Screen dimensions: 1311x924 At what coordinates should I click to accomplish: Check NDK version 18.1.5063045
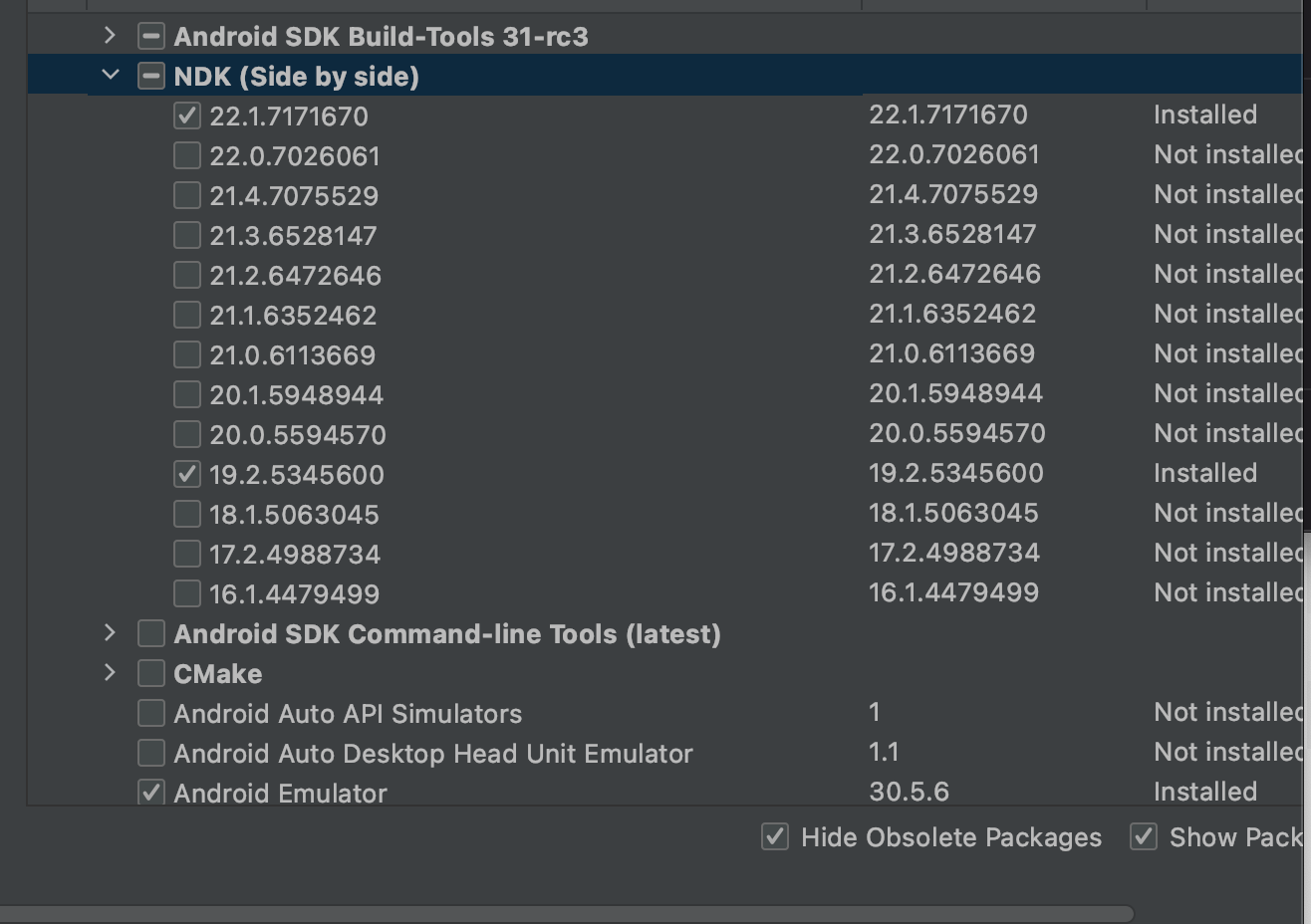(x=187, y=515)
